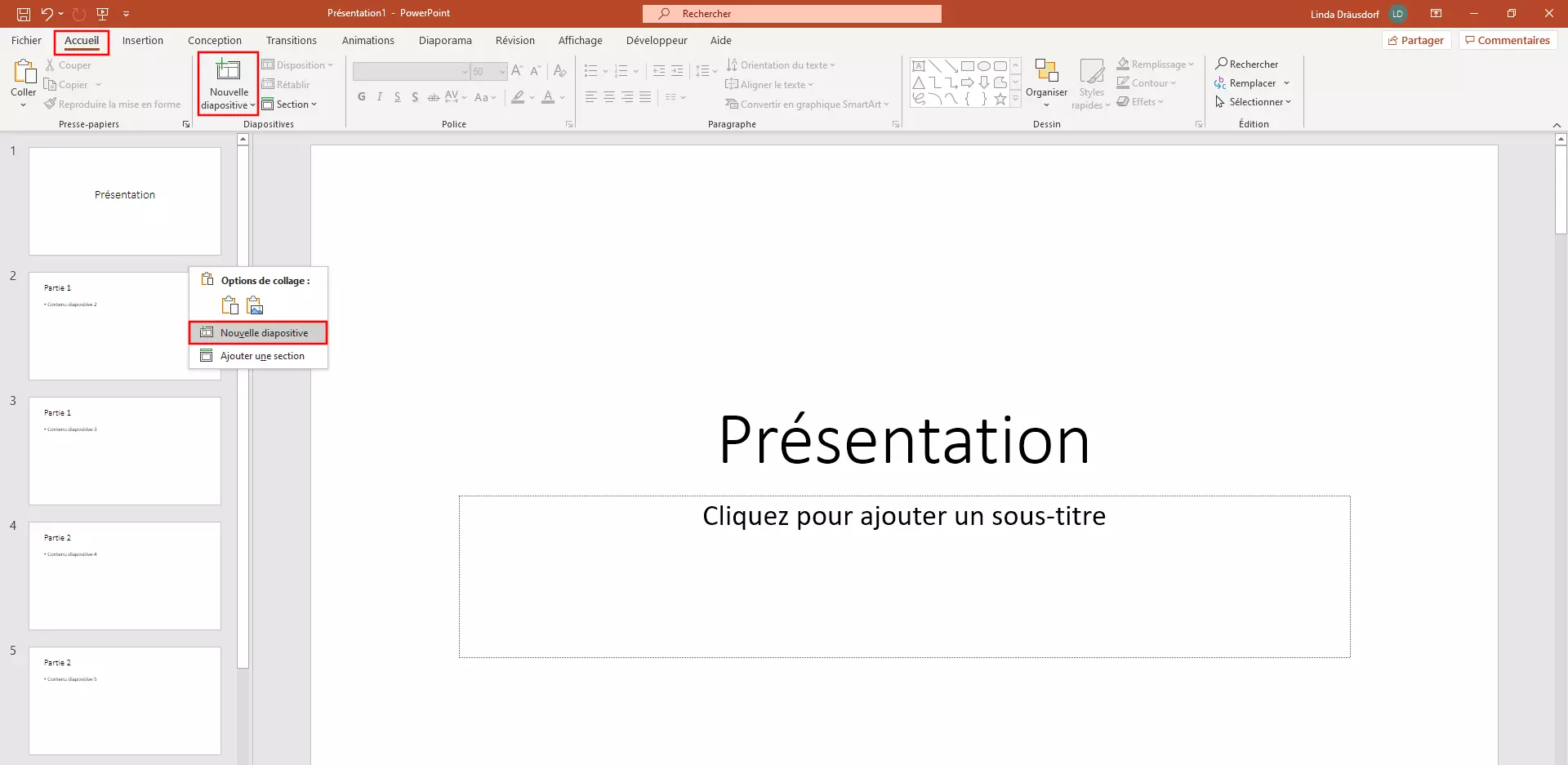The image size is (1568, 765).
Task: Click Copier in Presse-papiers group
Action: (x=66, y=84)
